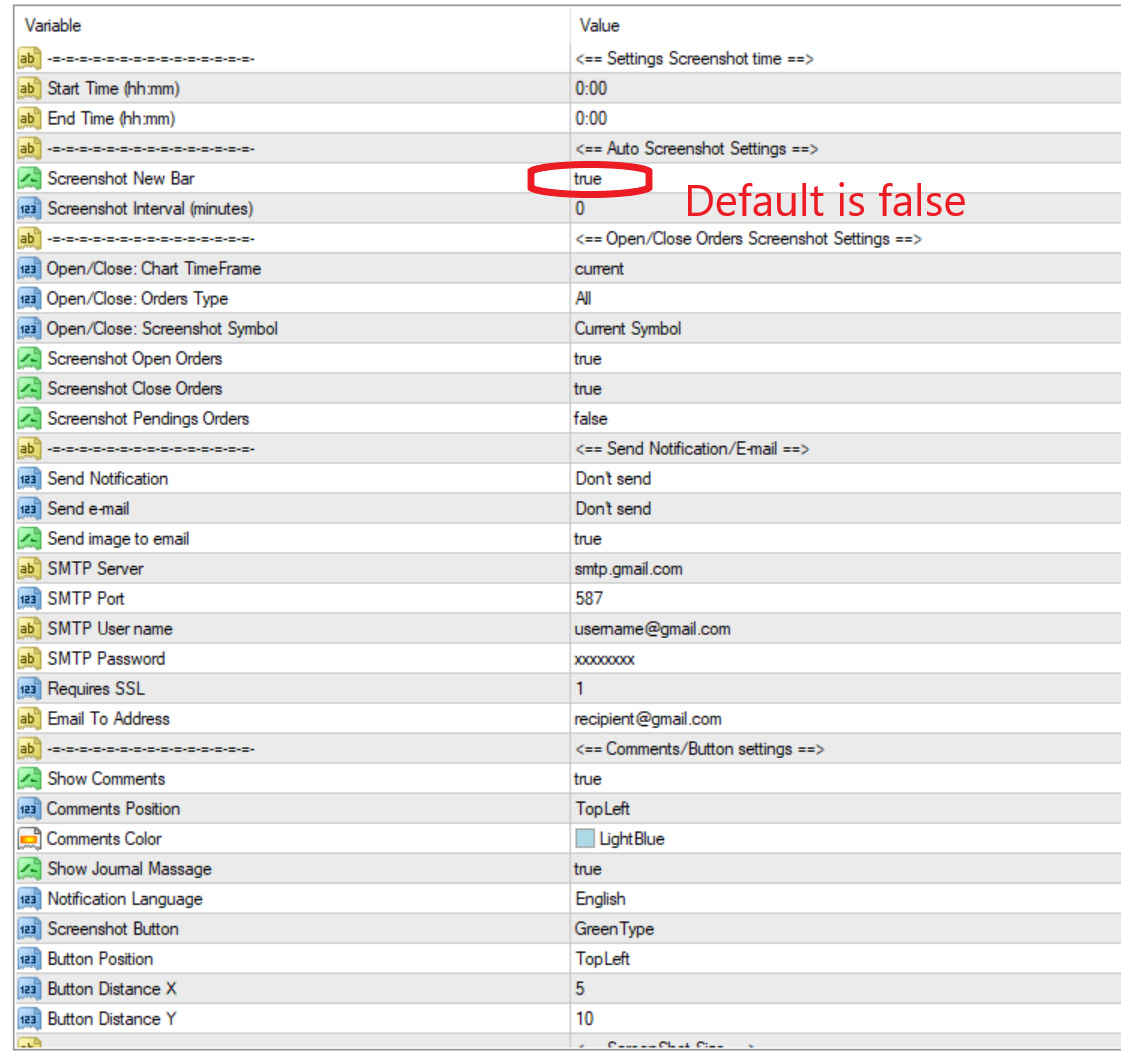Click the integer icon beside Screenshot Interval
This screenshot has height=1052, width=1121.
click(29, 209)
